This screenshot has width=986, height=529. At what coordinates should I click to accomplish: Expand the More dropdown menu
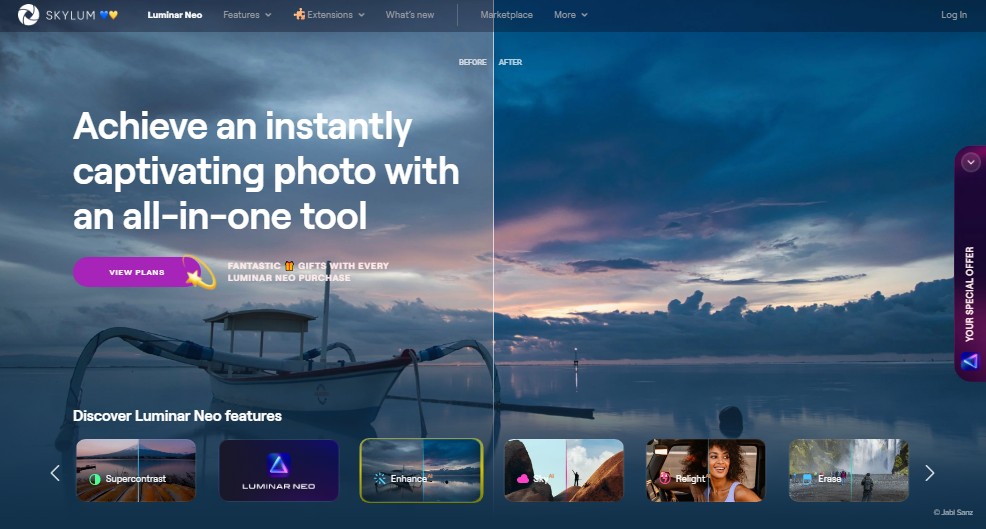point(570,14)
